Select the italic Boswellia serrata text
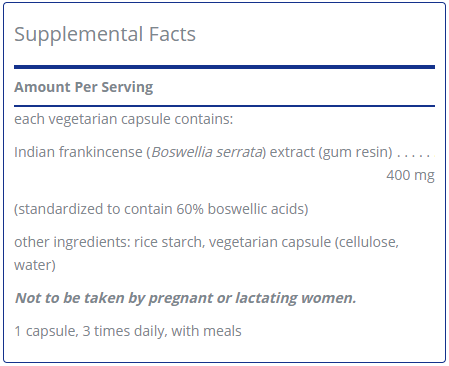This screenshot has height=366, width=449. [207, 152]
